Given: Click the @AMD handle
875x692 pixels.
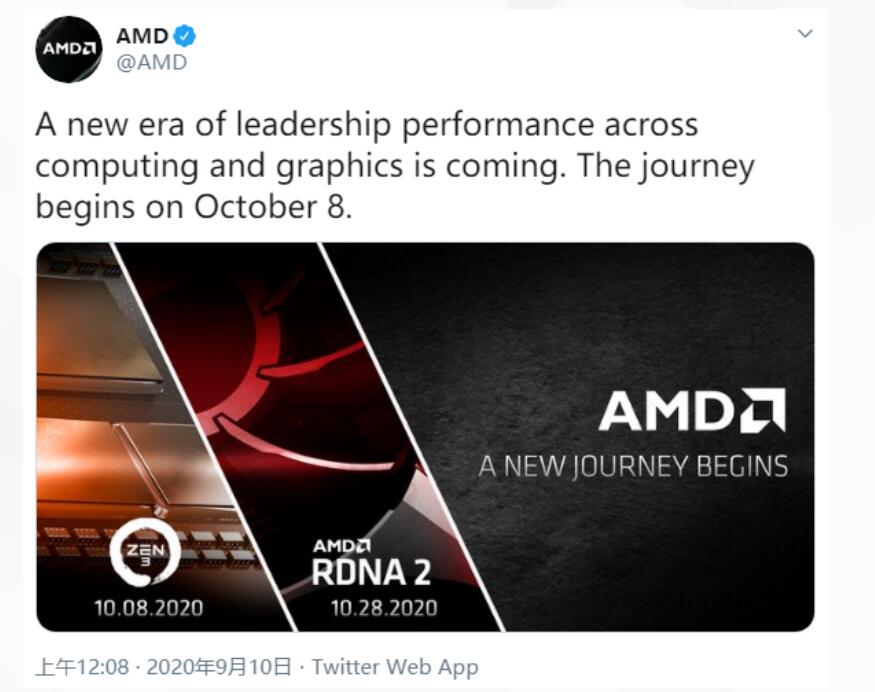Looking at the screenshot, I should click(x=151, y=62).
